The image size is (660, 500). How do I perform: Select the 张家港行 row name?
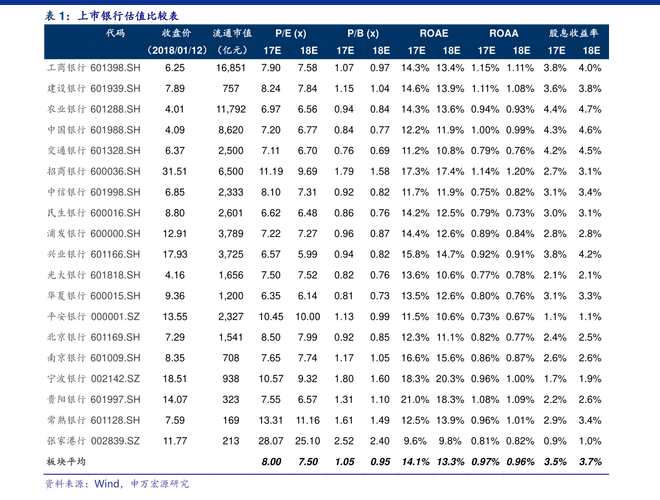pos(67,441)
